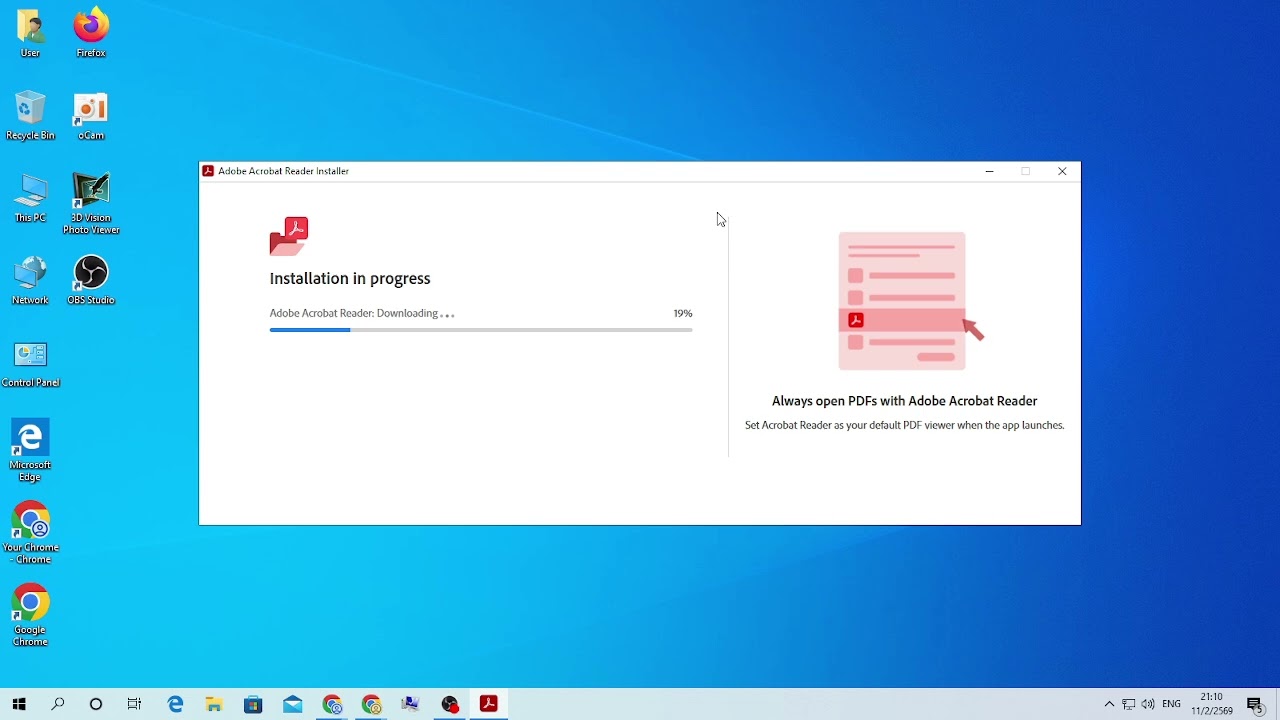Image resolution: width=1280 pixels, height=720 pixels.
Task: Select the Microsoft Edge desktop shortcut
Action: point(30,450)
